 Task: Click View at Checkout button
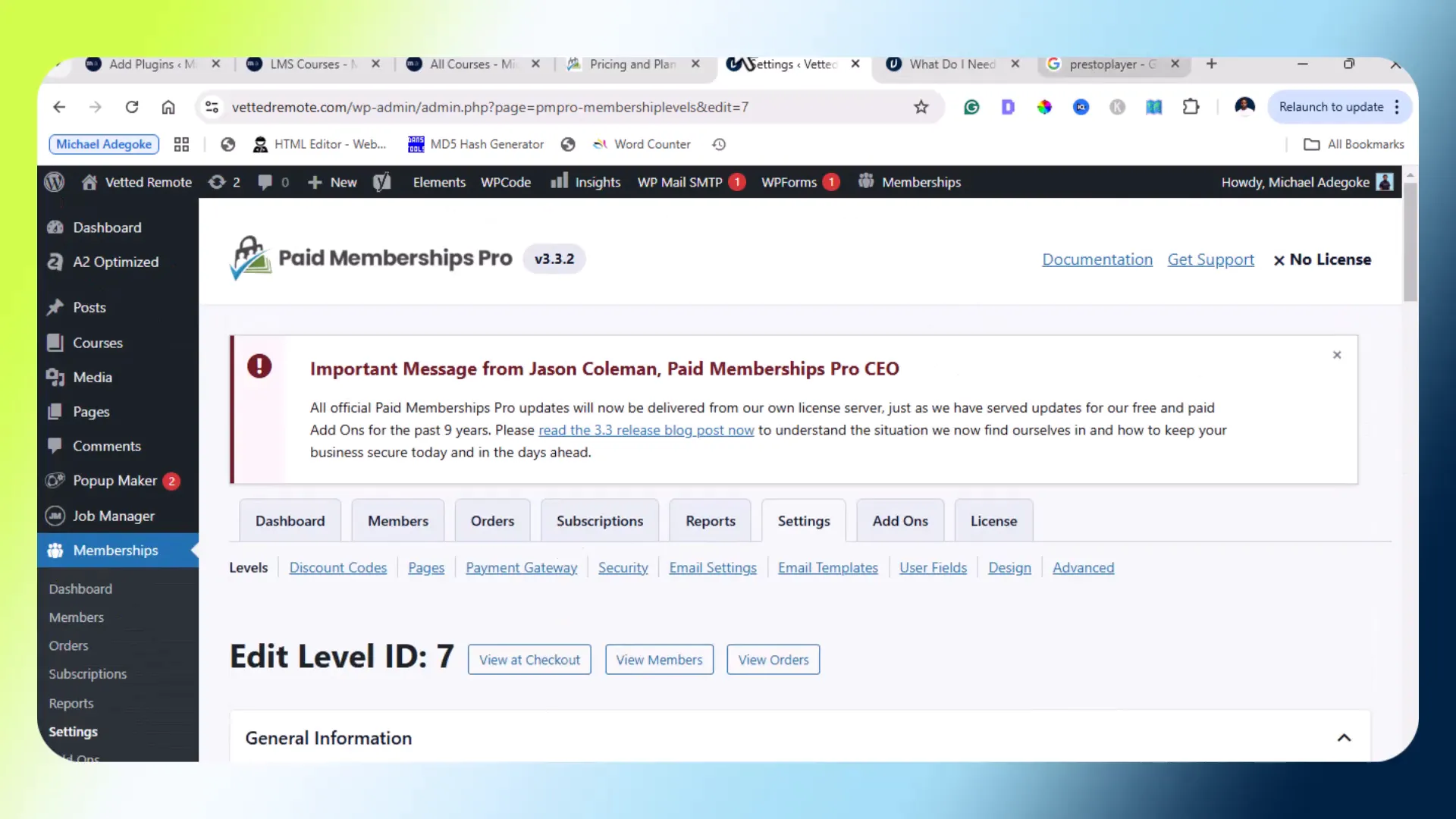tap(529, 660)
